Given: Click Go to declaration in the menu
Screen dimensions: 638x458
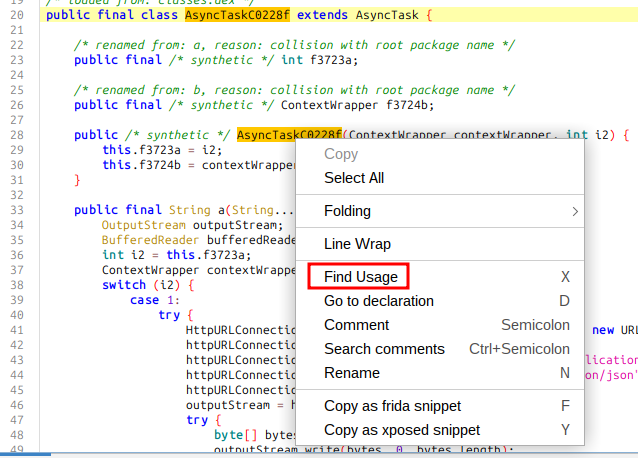Looking at the screenshot, I should (379, 301).
